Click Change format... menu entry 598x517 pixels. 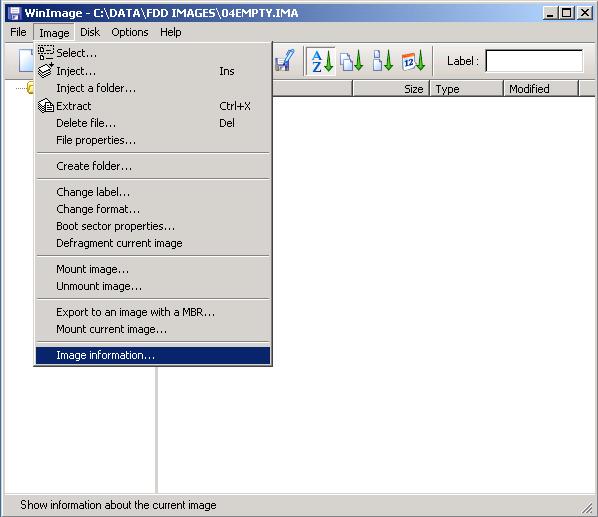(x=153, y=209)
